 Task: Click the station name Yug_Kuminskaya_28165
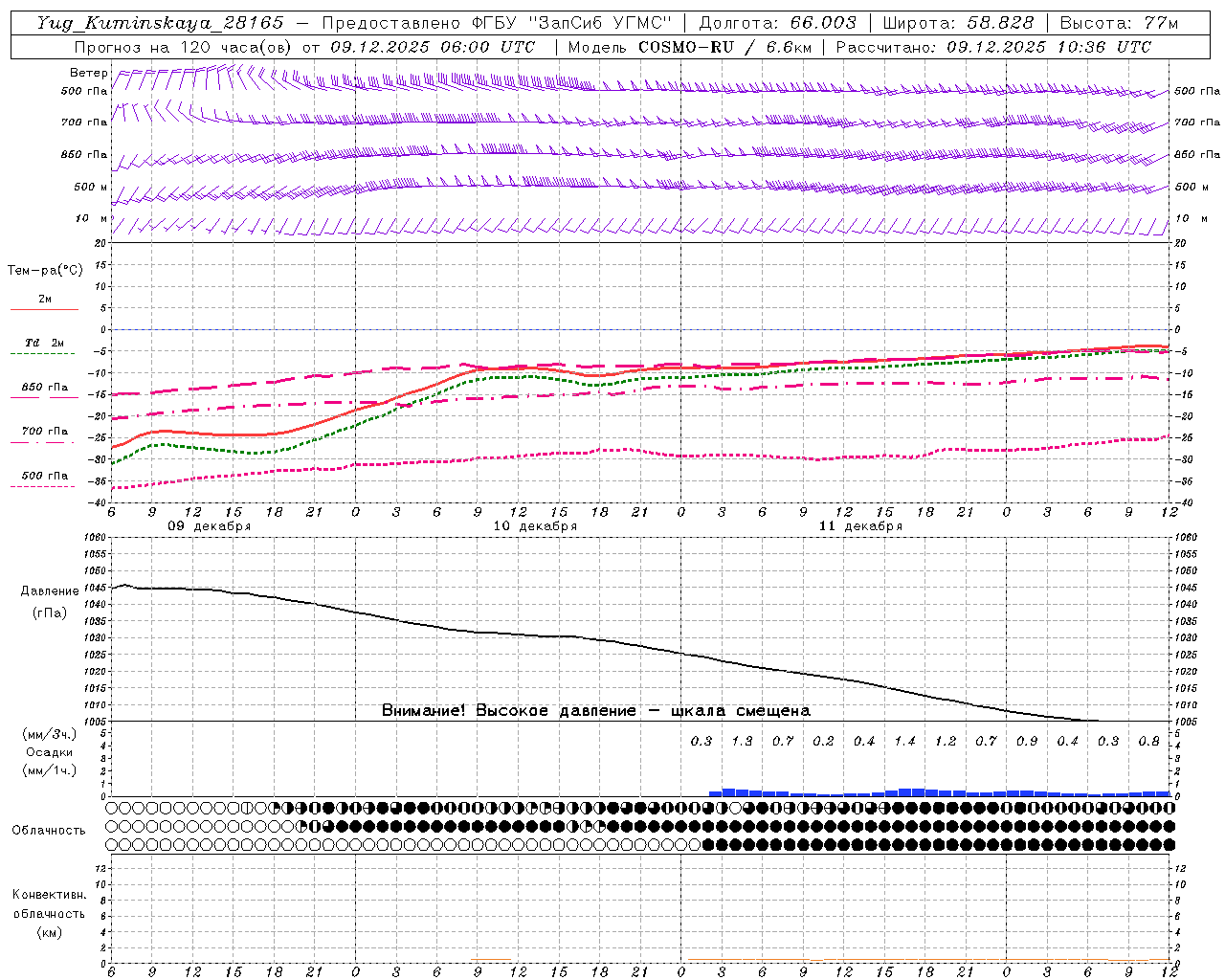(161, 23)
